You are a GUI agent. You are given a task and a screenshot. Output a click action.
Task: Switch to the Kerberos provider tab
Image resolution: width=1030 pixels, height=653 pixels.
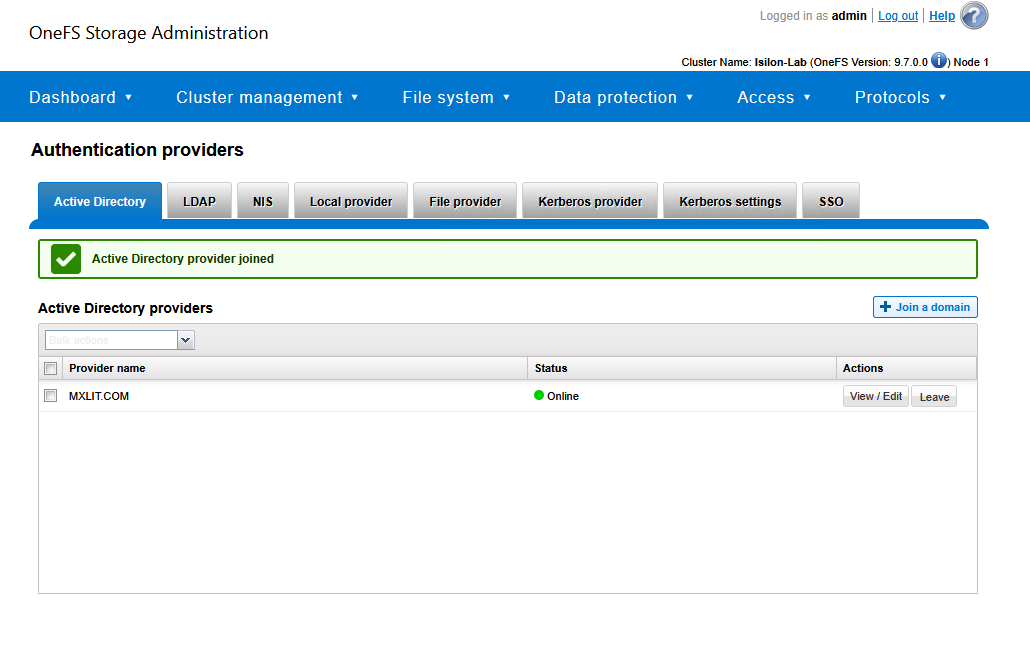click(590, 201)
